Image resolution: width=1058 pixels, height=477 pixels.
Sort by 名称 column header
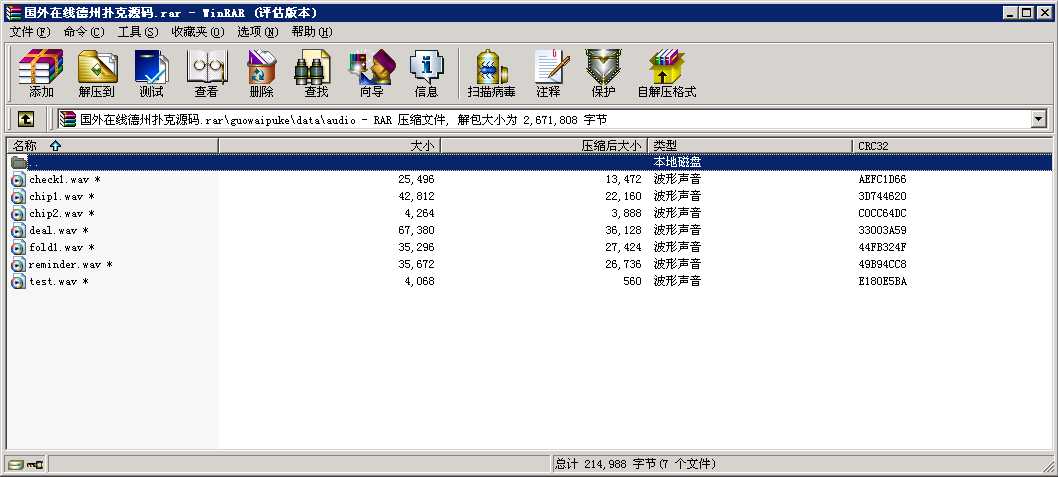(113, 145)
